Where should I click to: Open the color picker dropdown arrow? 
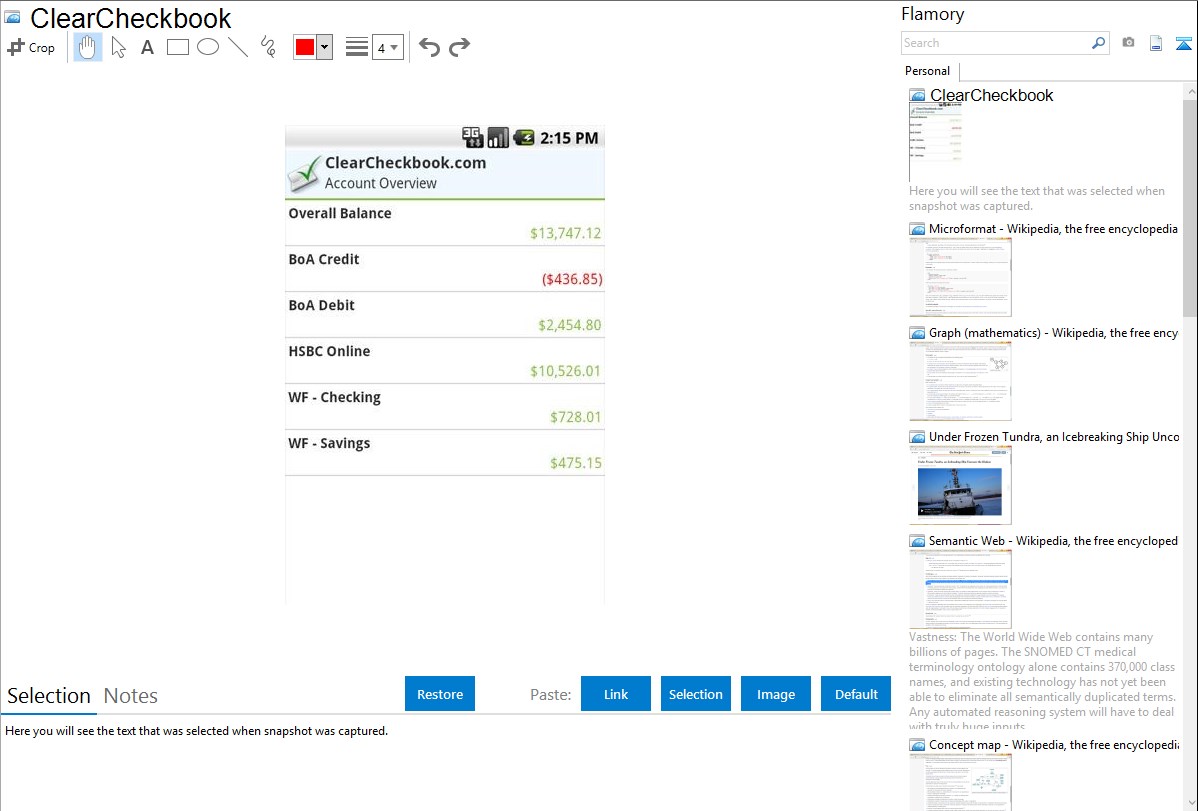coord(325,47)
